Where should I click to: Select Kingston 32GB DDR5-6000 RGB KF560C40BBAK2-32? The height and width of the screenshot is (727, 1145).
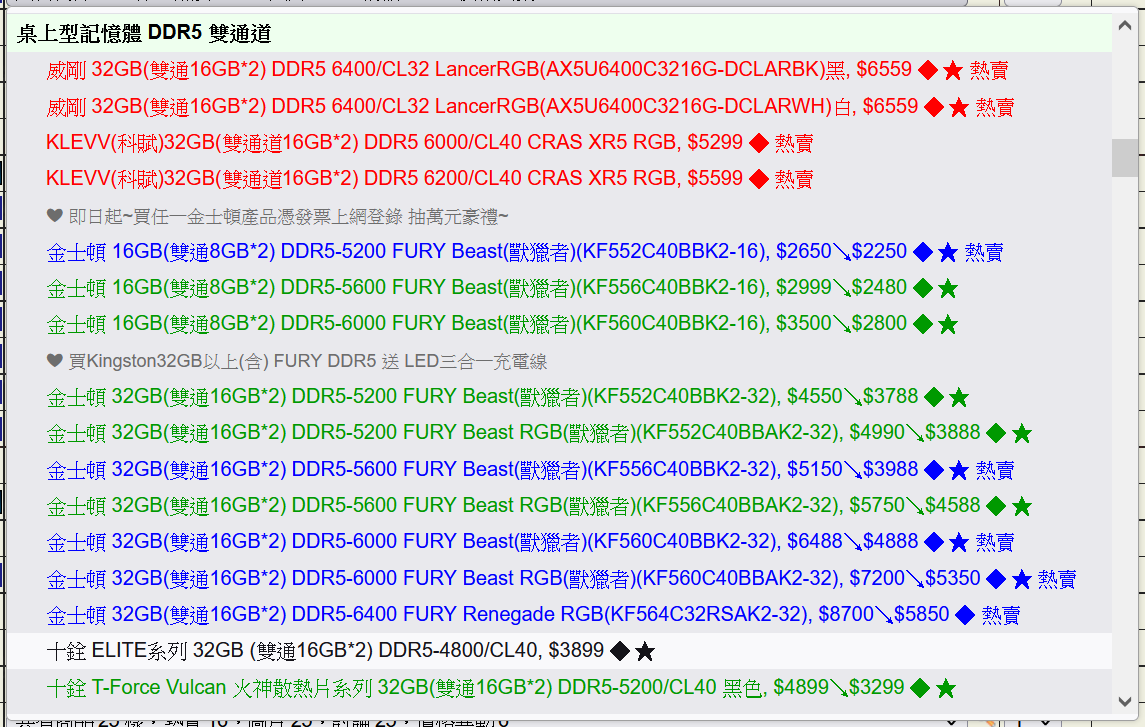(559, 578)
